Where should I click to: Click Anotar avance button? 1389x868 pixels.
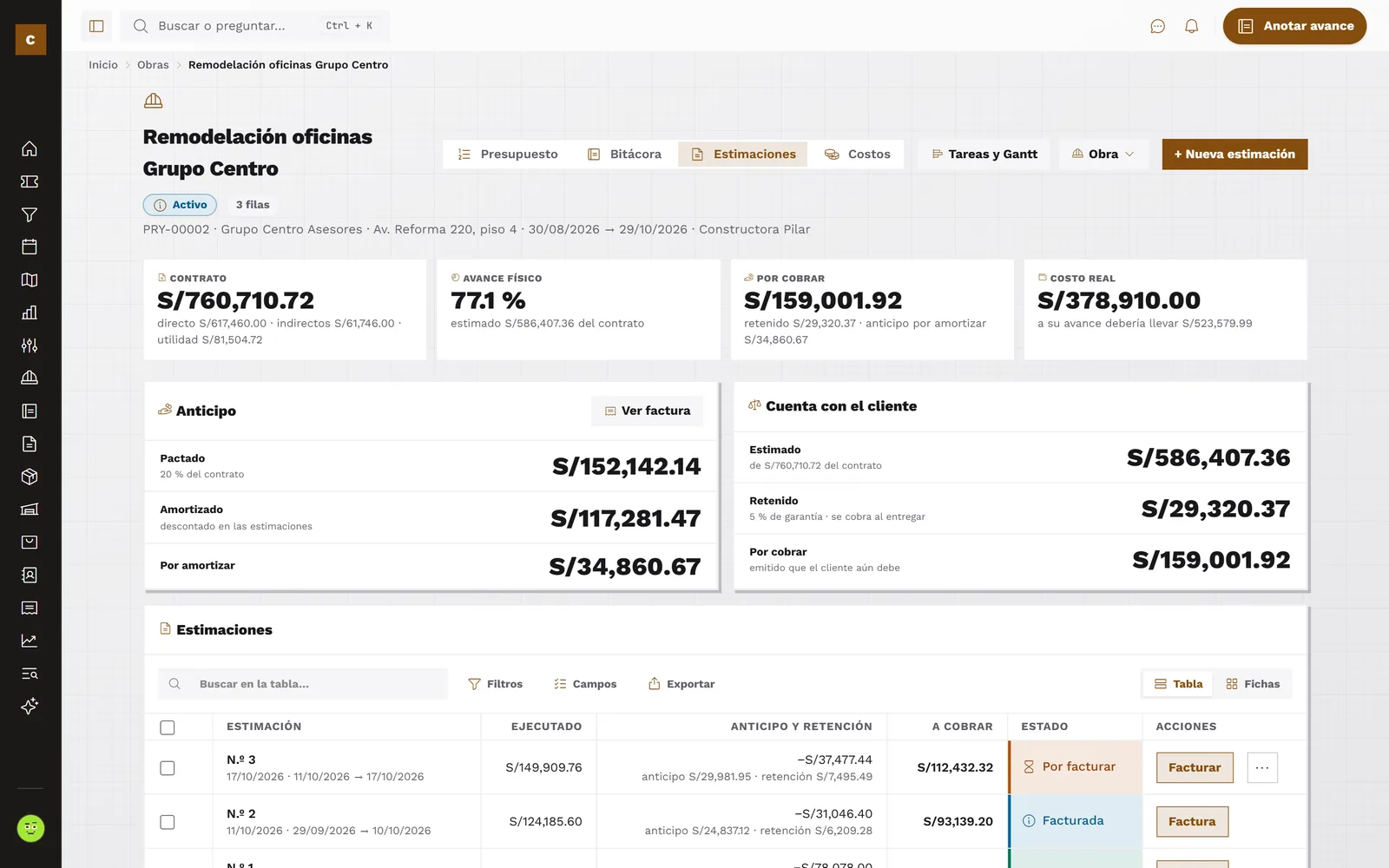(1294, 26)
